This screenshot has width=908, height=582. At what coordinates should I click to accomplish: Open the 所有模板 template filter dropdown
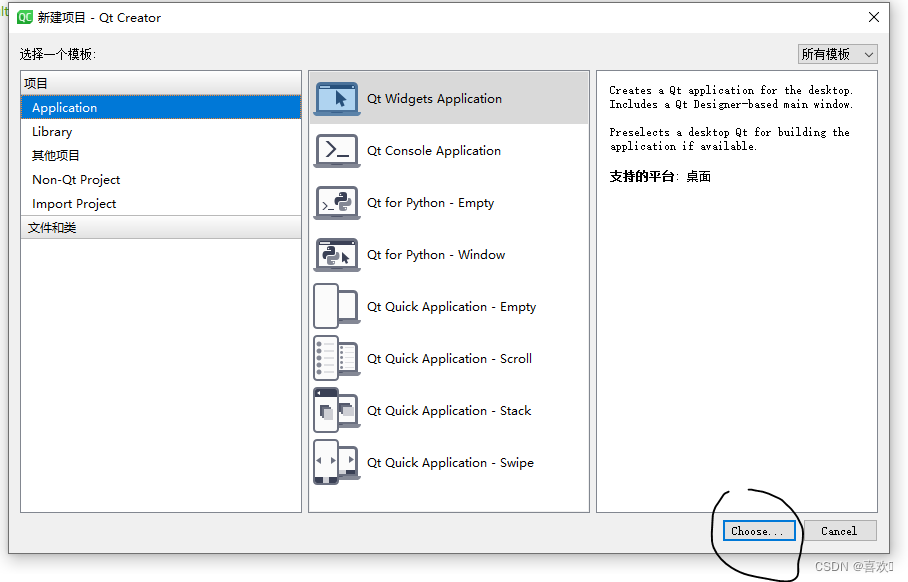pyautogui.click(x=837, y=54)
